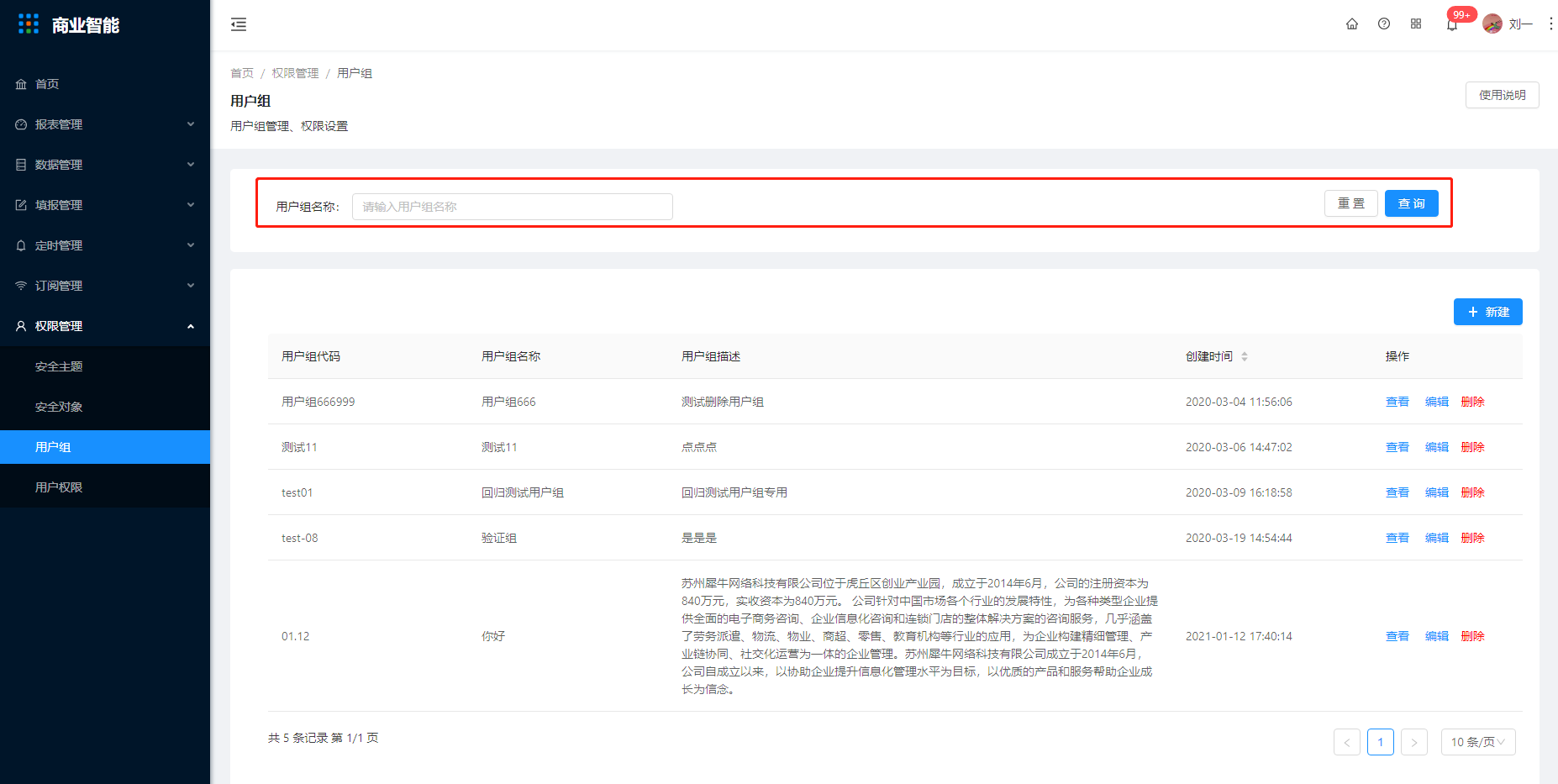Viewport: 1558px width, 784px height.
Task: Click 删除 for test01 row
Action: click(1472, 492)
